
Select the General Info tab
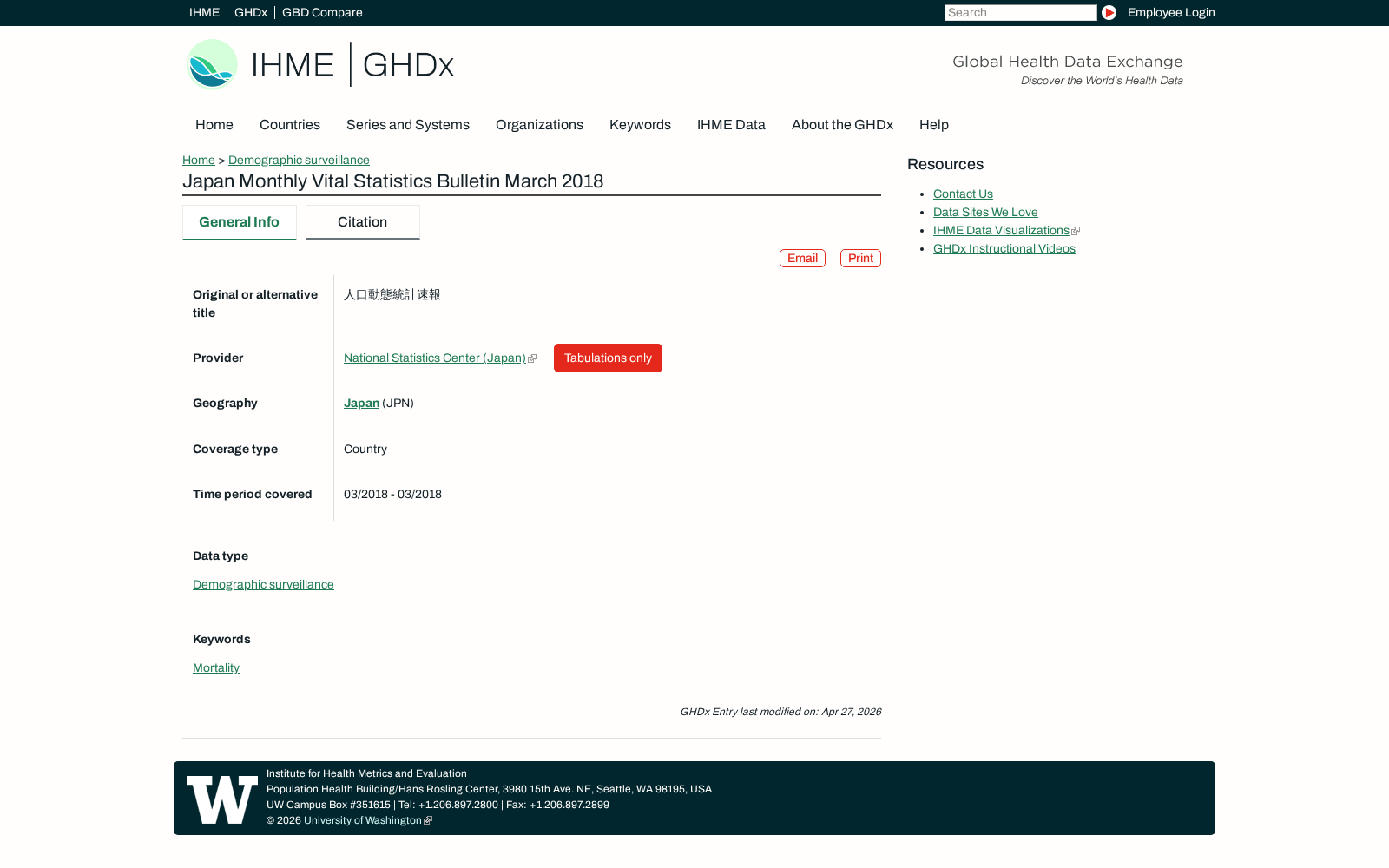coord(240,222)
